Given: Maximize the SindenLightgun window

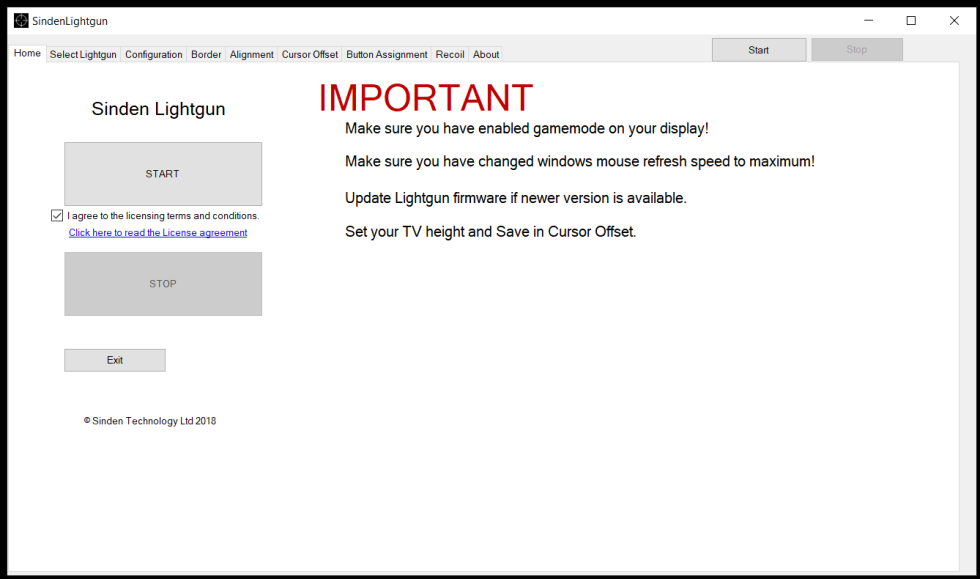Looking at the screenshot, I should 911,21.
